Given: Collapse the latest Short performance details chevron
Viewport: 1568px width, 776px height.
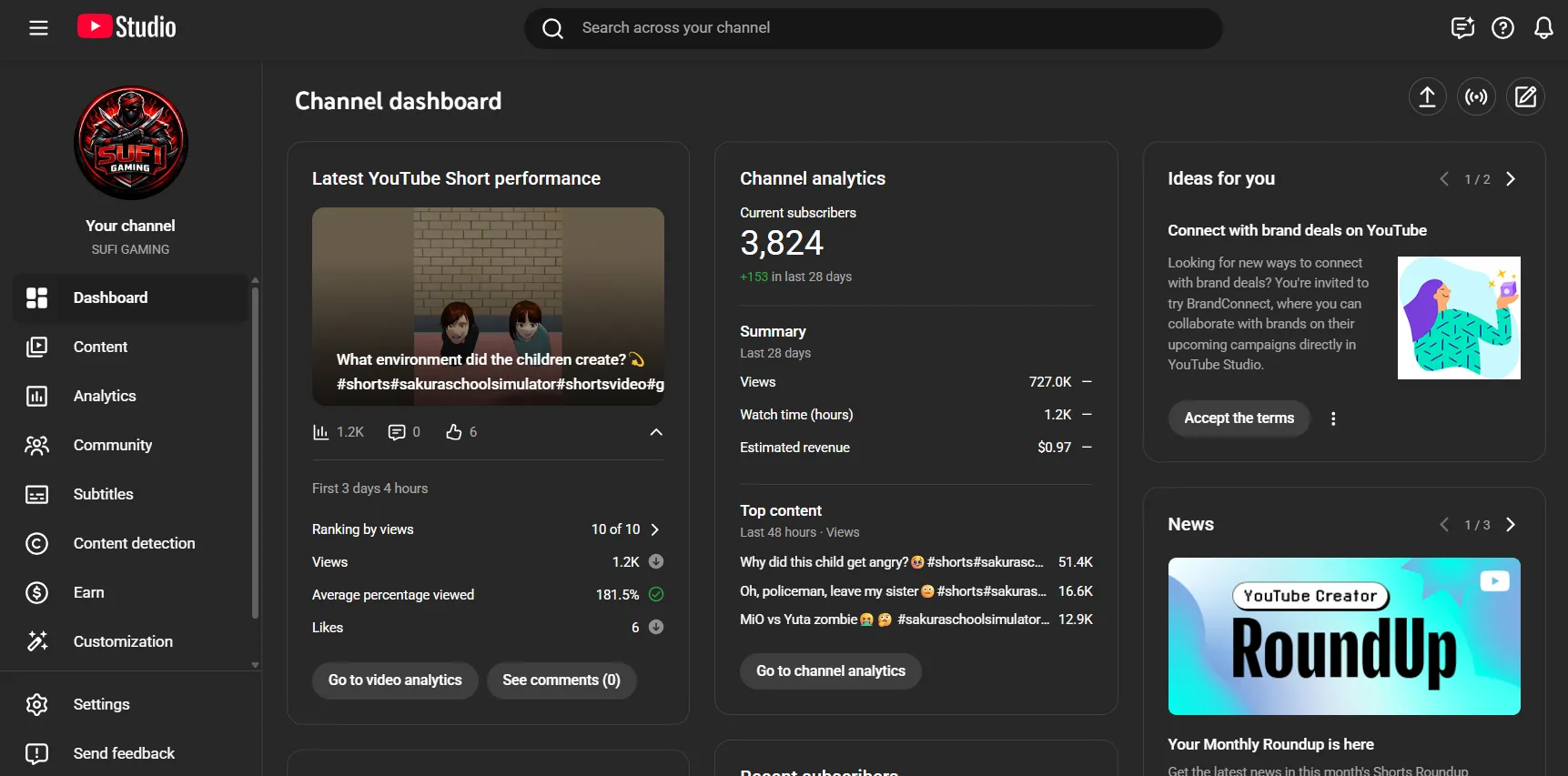Looking at the screenshot, I should [x=656, y=432].
